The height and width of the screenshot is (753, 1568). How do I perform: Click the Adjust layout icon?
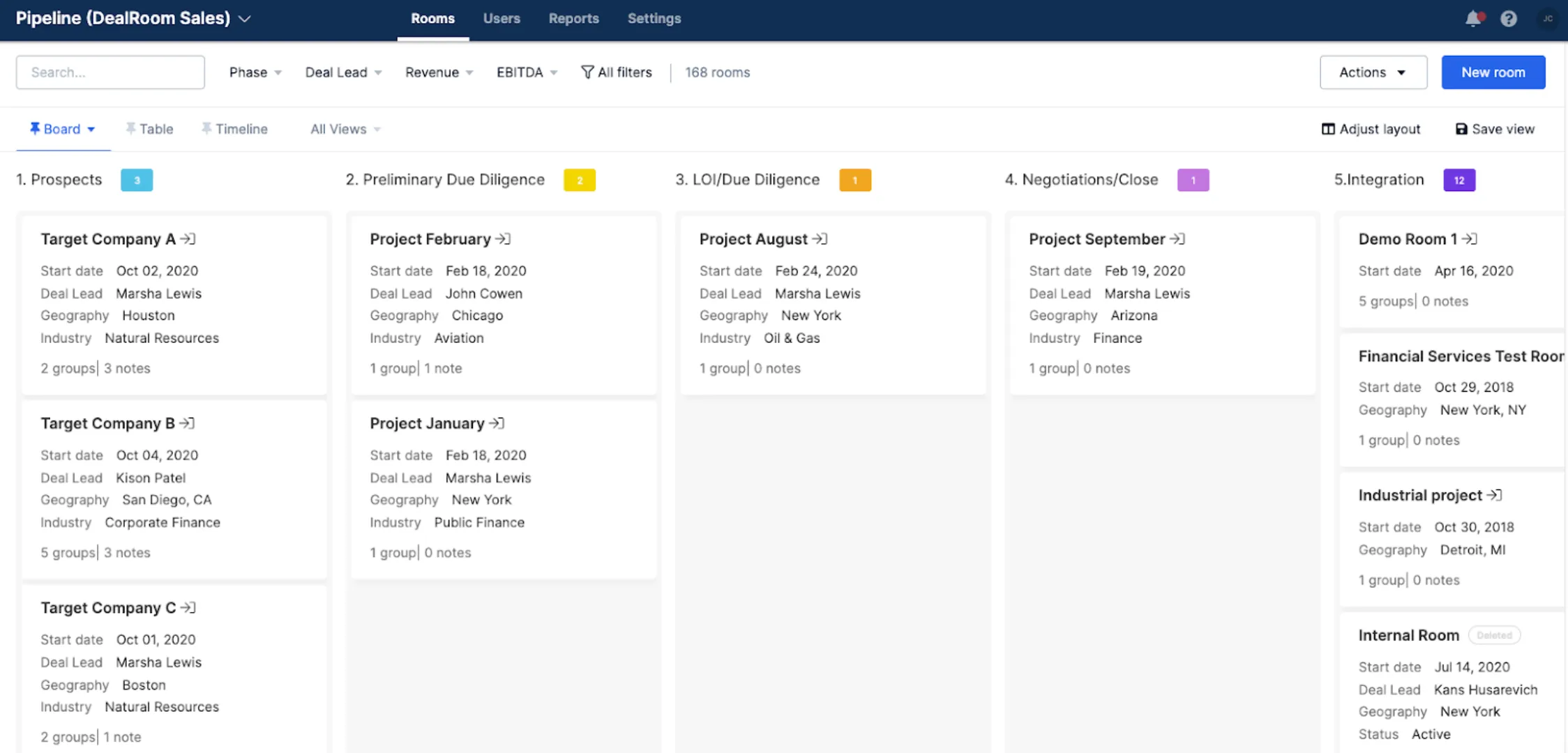[x=1328, y=129]
